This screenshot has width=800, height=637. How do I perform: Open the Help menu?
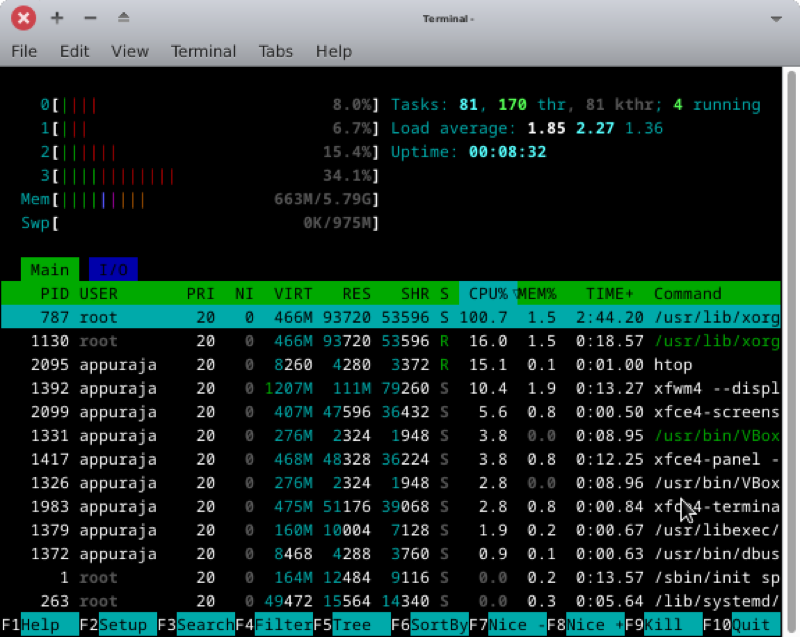click(334, 52)
